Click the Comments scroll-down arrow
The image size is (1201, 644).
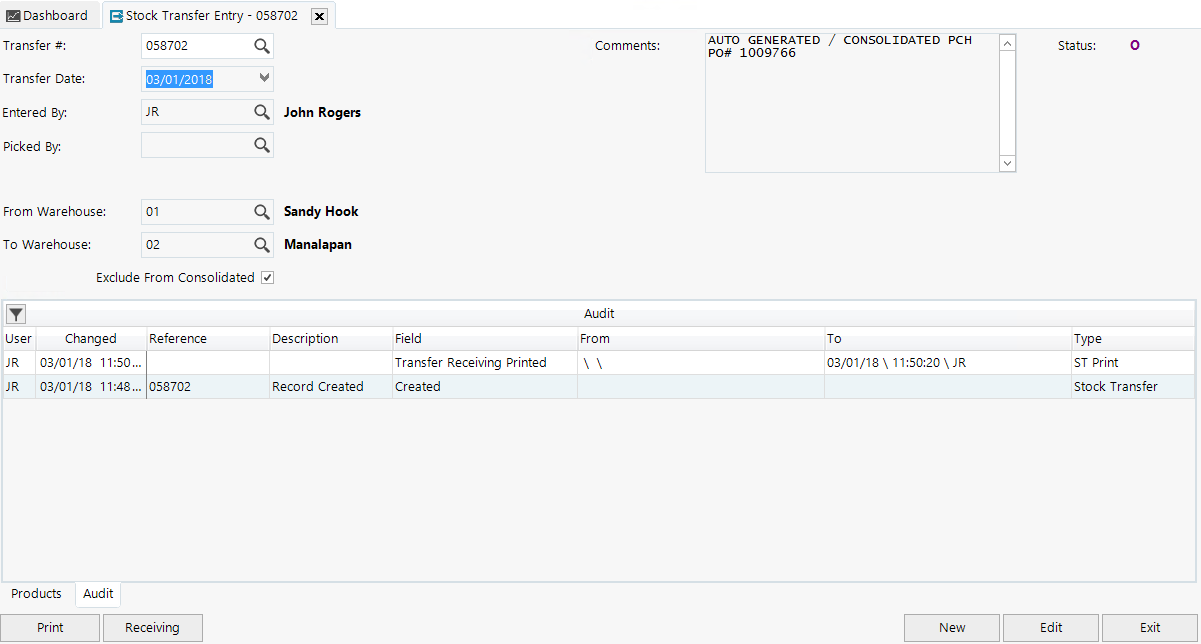(1007, 162)
